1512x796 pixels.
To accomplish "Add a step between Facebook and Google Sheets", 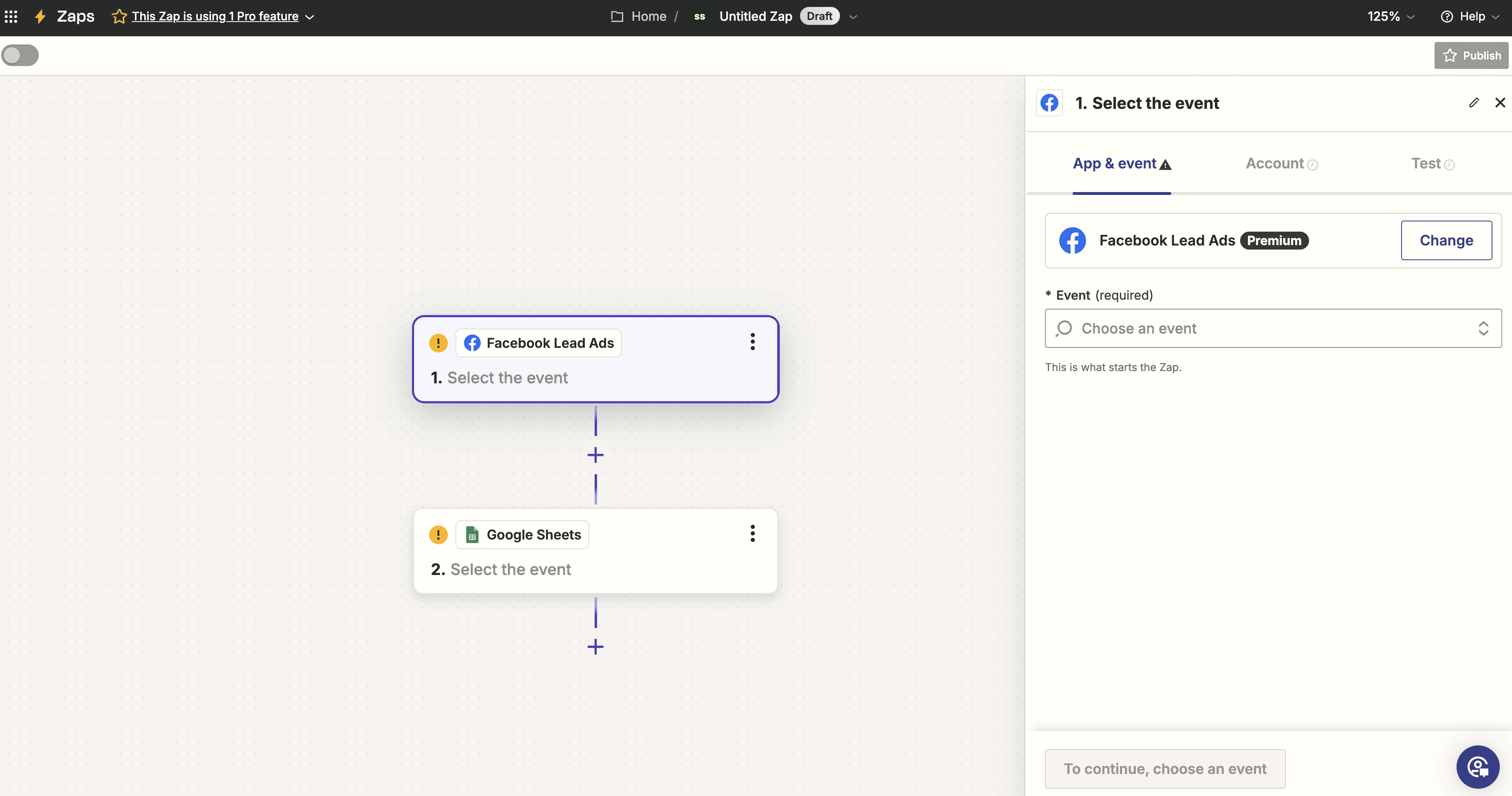I will 596,455.
